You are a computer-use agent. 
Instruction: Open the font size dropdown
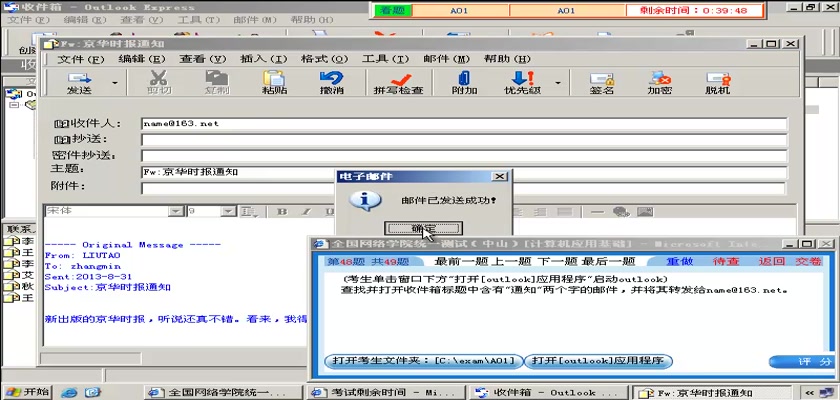tap(228, 212)
